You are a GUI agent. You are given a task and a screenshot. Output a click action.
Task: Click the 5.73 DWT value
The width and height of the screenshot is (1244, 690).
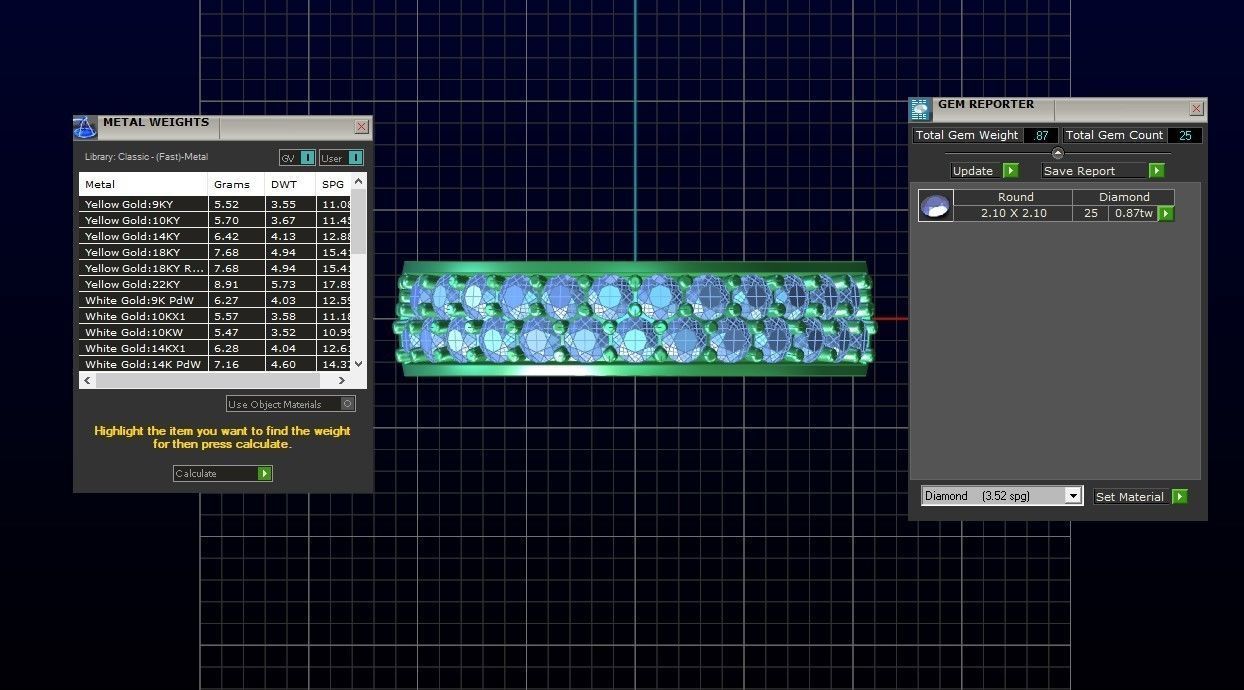[x=283, y=284]
